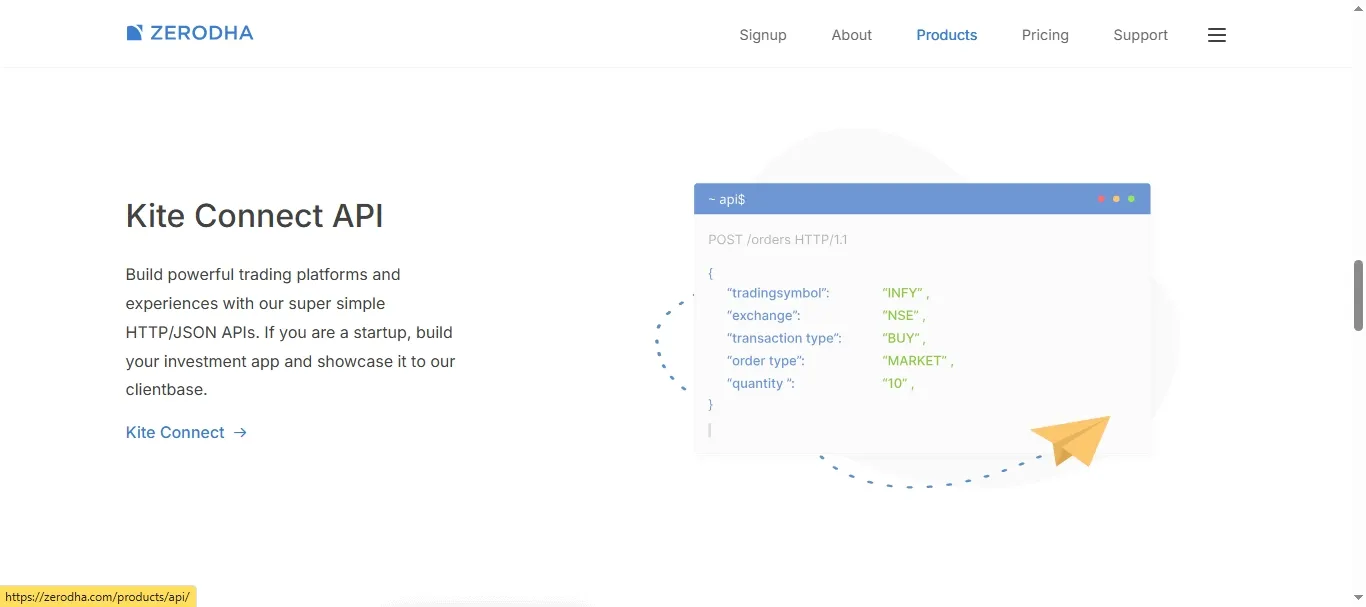The image size is (1366, 607).
Task: Click the "POST /orders HTTP/1.1" line
Action: [x=778, y=240]
